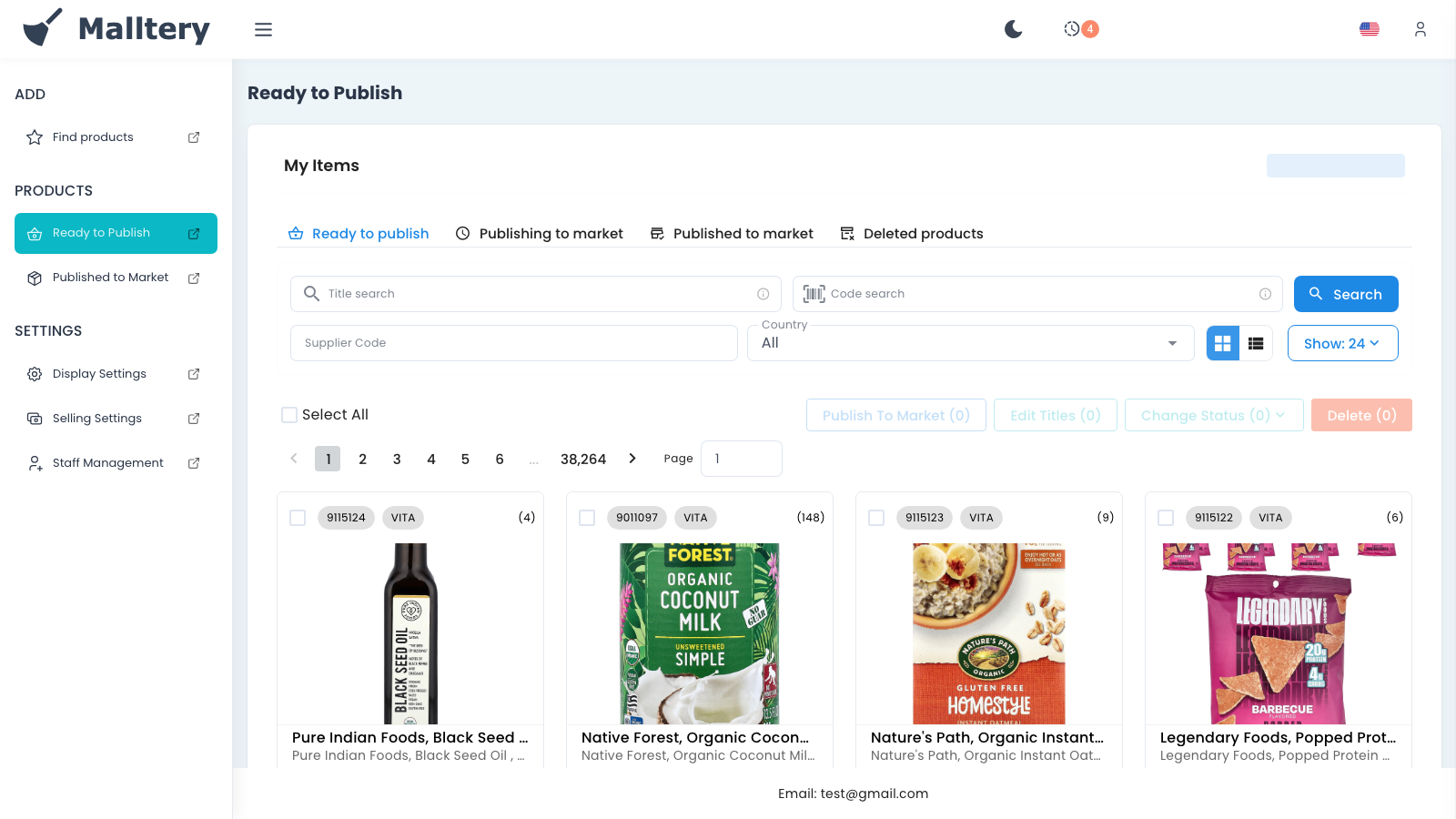Open the Country dropdown

tap(970, 343)
